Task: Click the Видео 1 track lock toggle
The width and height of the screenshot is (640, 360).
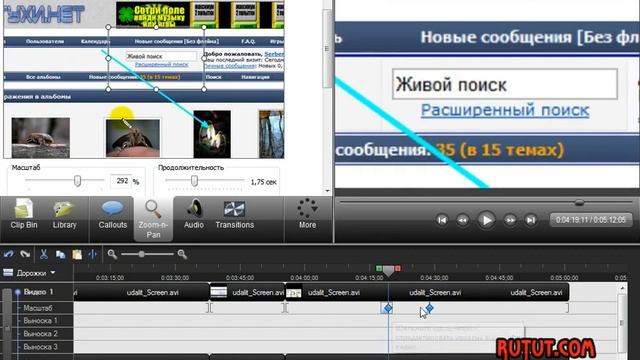Action: [x=18, y=292]
